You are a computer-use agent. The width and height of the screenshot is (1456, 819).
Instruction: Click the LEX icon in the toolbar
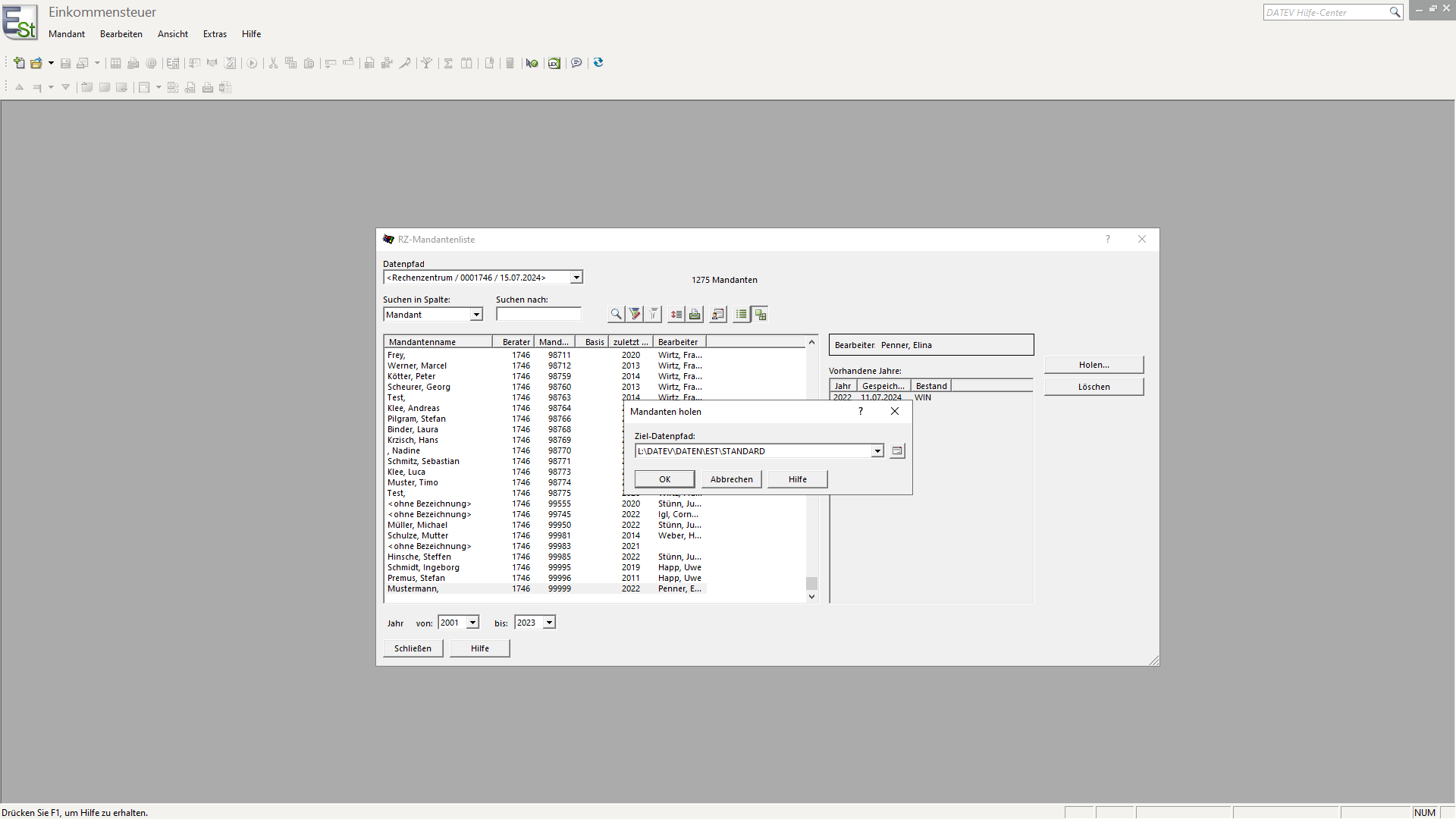[x=554, y=63]
